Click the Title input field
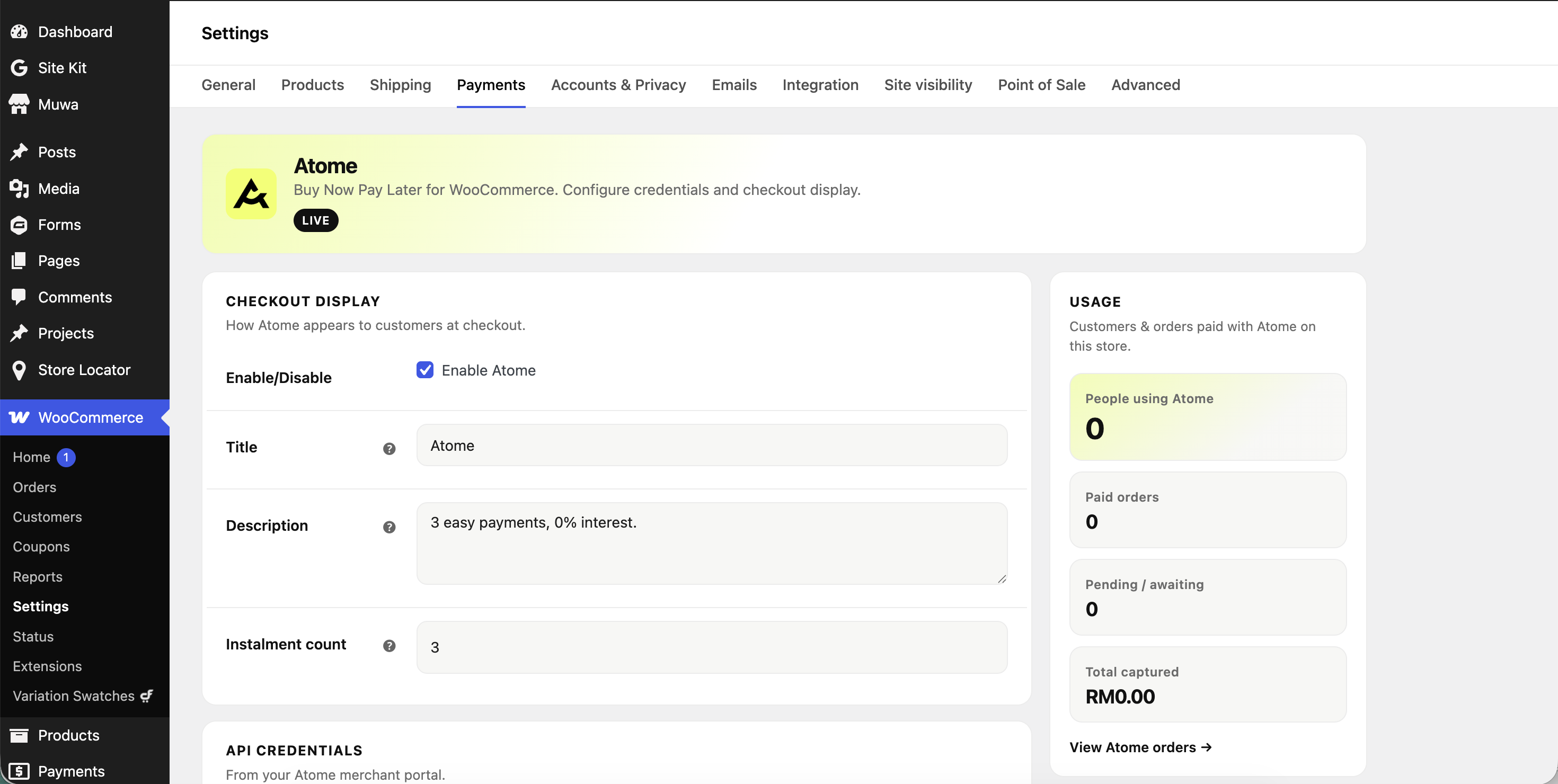 pyautogui.click(x=712, y=445)
